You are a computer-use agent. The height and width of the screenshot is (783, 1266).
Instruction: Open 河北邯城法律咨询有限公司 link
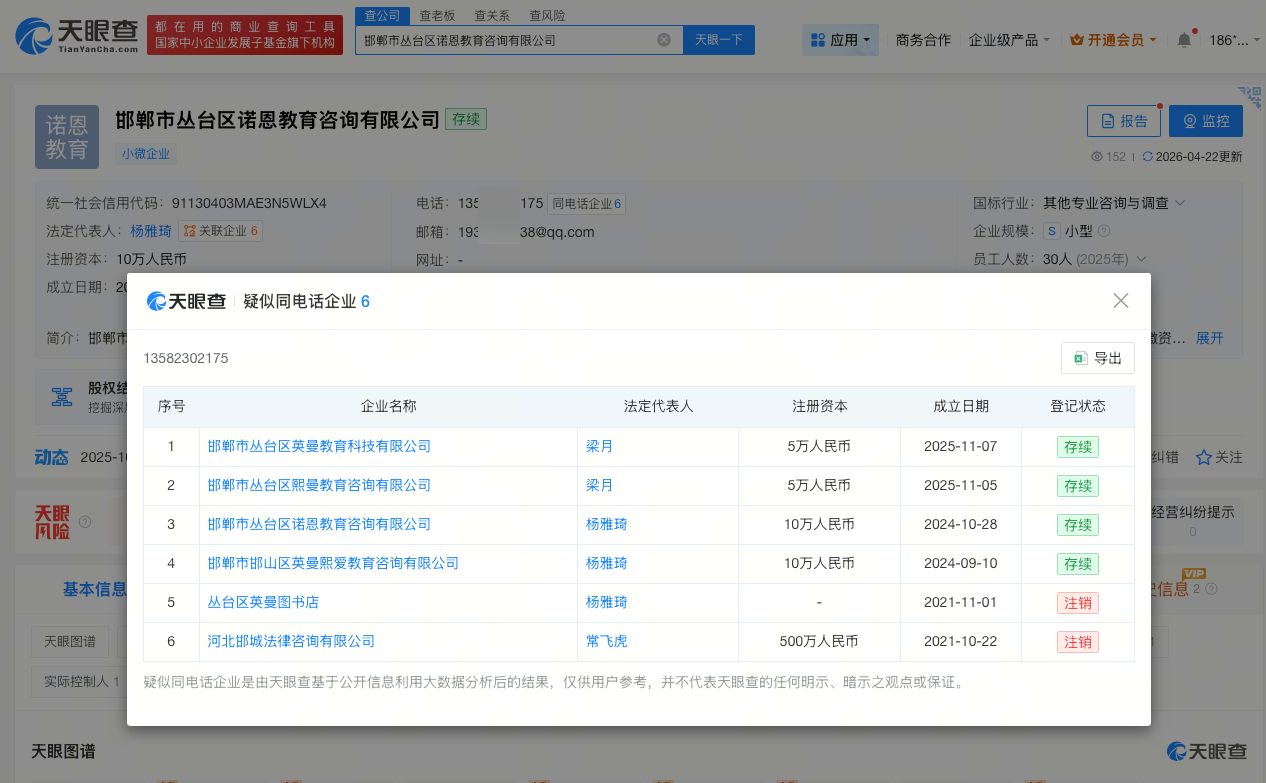[x=291, y=641]
